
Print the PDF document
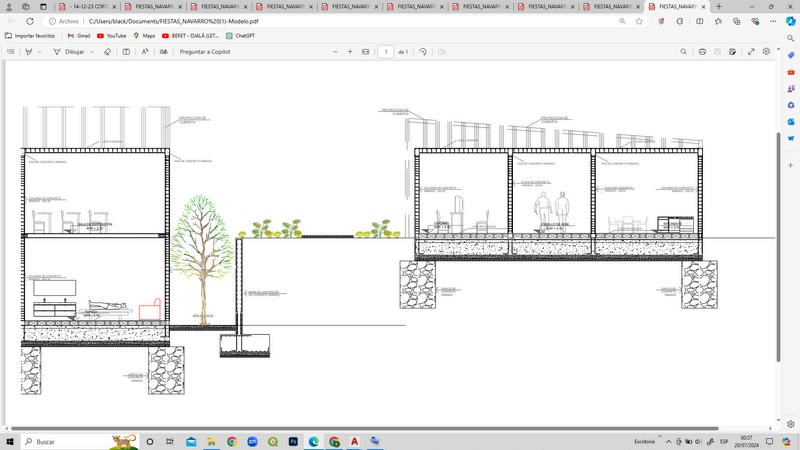click(703, 52)
